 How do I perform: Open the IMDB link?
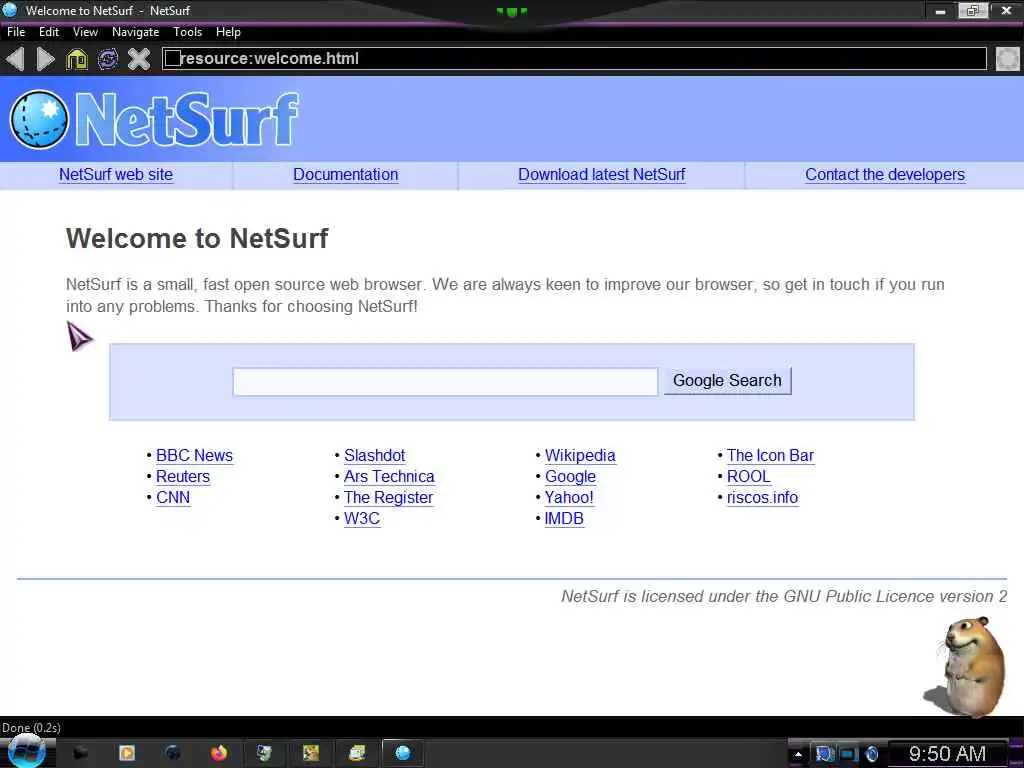pyautogui.click(x=564, y=519)
